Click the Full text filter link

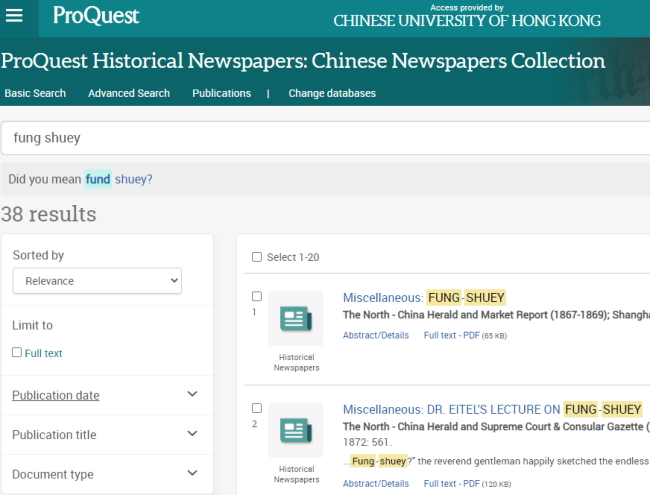coord(43,353)
